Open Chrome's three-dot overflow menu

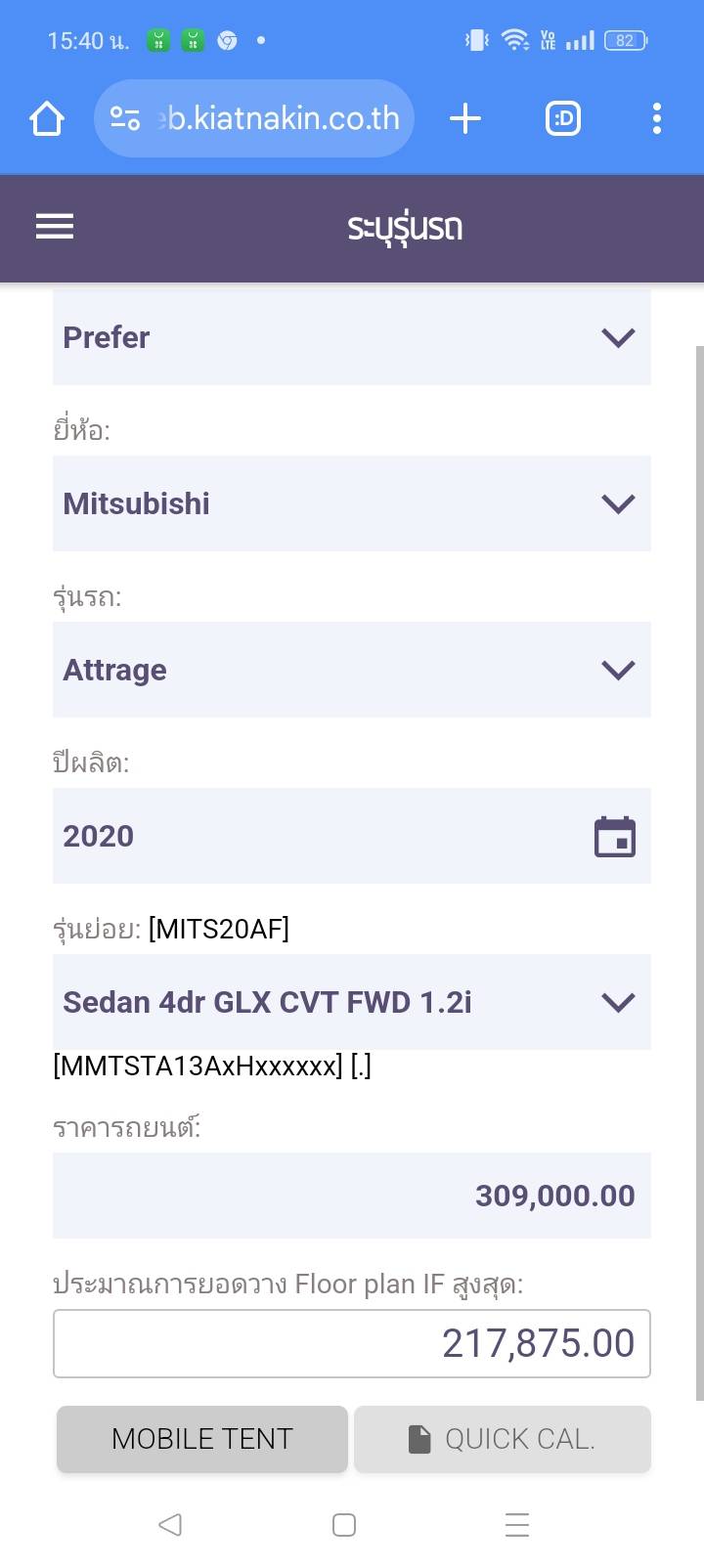657,119
